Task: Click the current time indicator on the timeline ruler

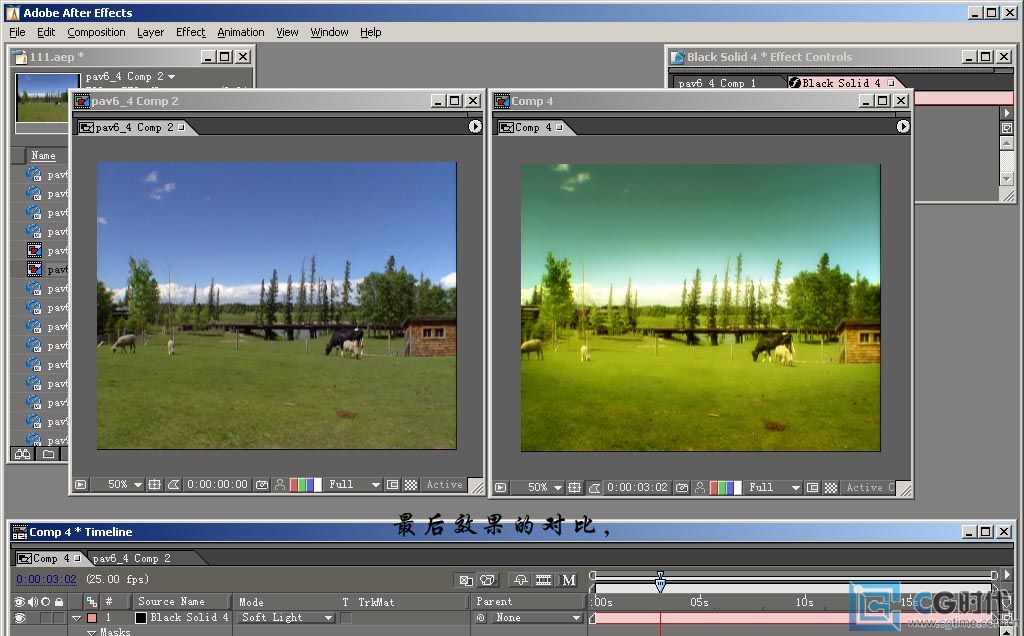Action: (x=660, y=583)
